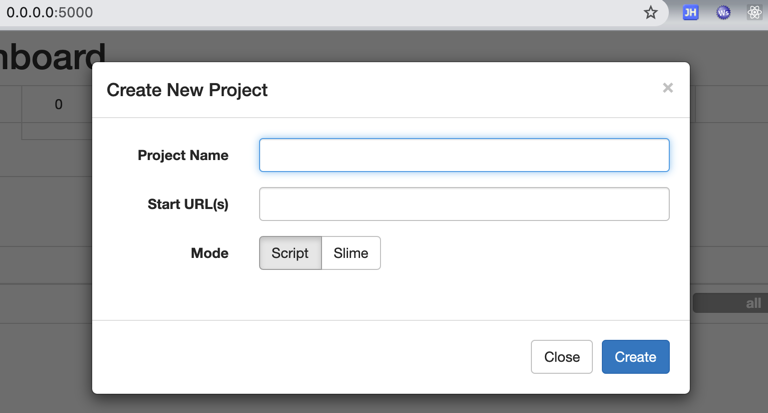Select Script mode

[x=290, y=253]
